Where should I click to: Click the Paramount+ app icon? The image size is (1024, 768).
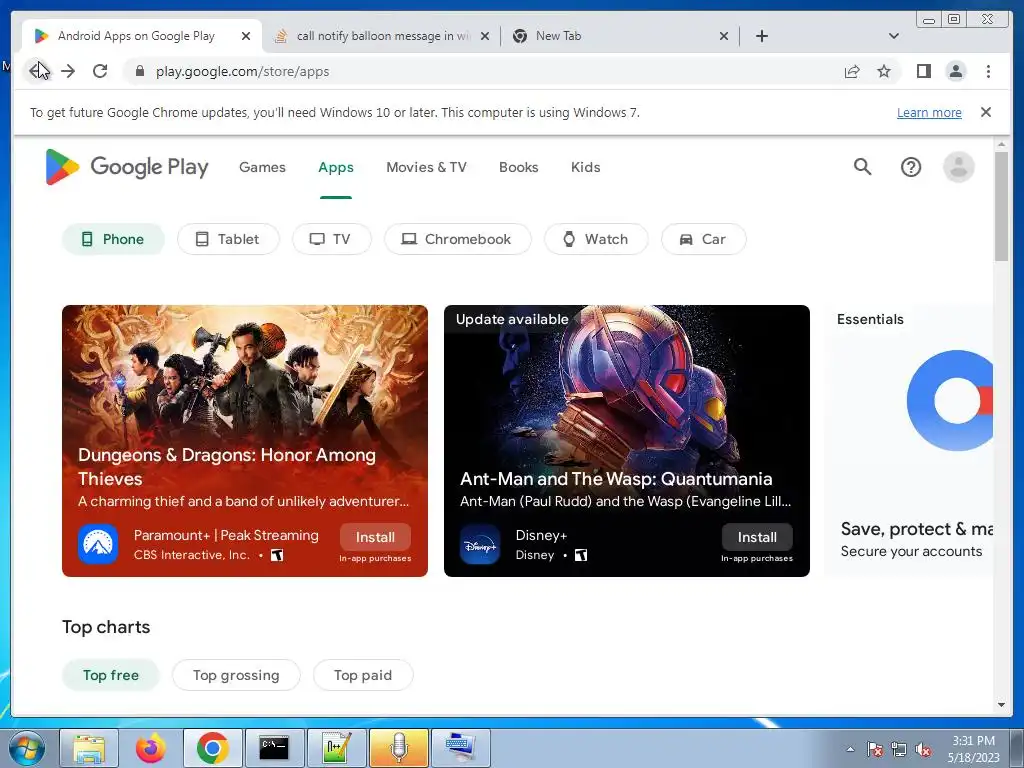pos(98,544)
